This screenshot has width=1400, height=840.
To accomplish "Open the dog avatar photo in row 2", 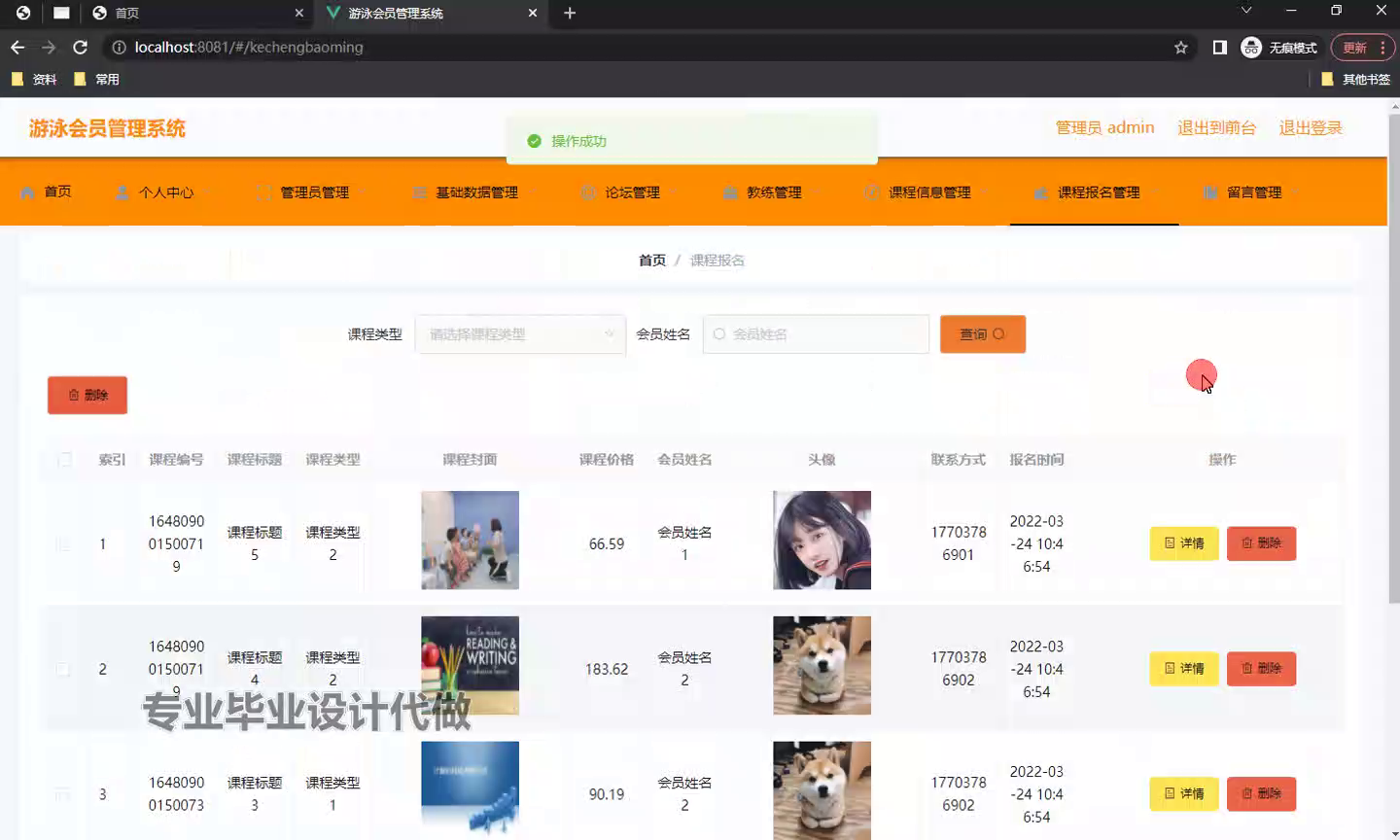I will (x=822, y=665).
